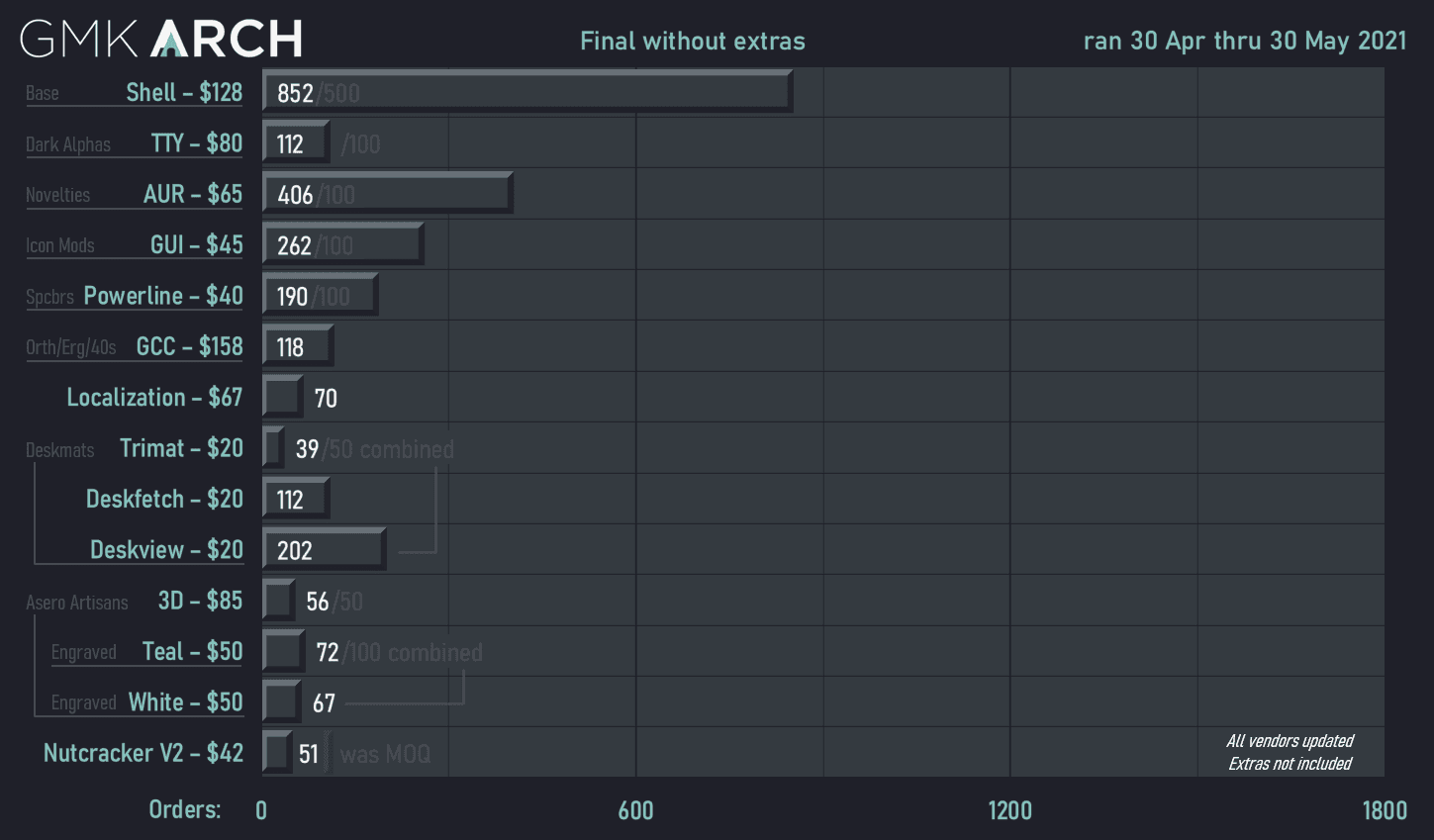This screenshot has height=840, width=1434.
Task: Click the GCC – $158 label
Action: tap(189, 346)
